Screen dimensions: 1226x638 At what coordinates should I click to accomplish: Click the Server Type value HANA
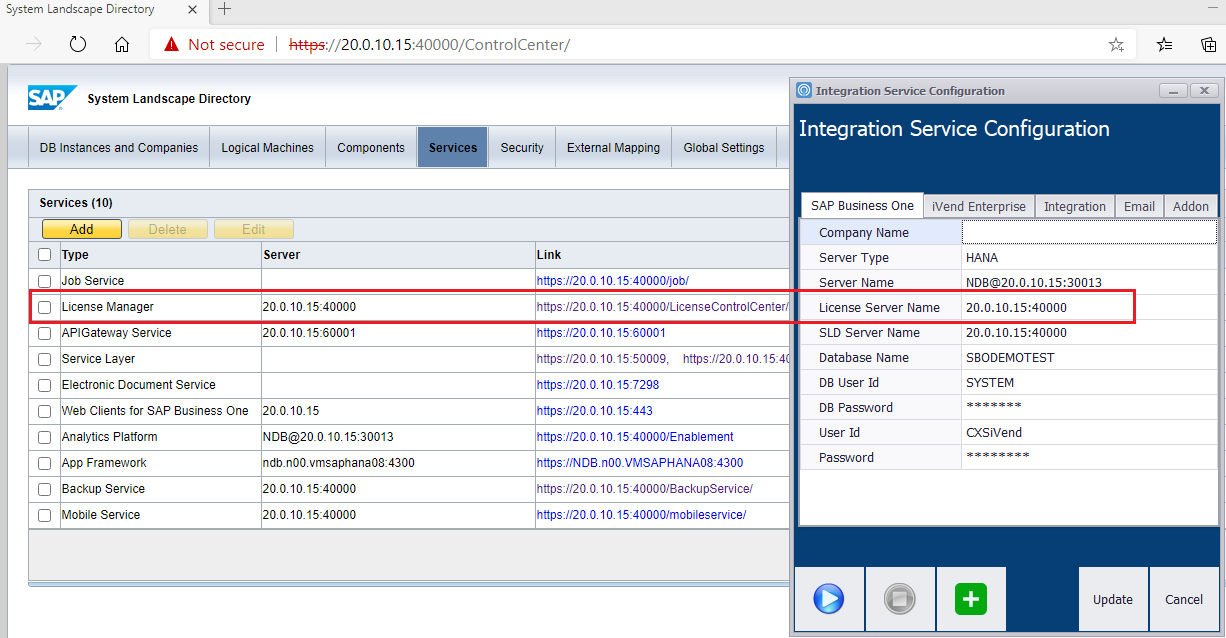[x=982, y=257]
